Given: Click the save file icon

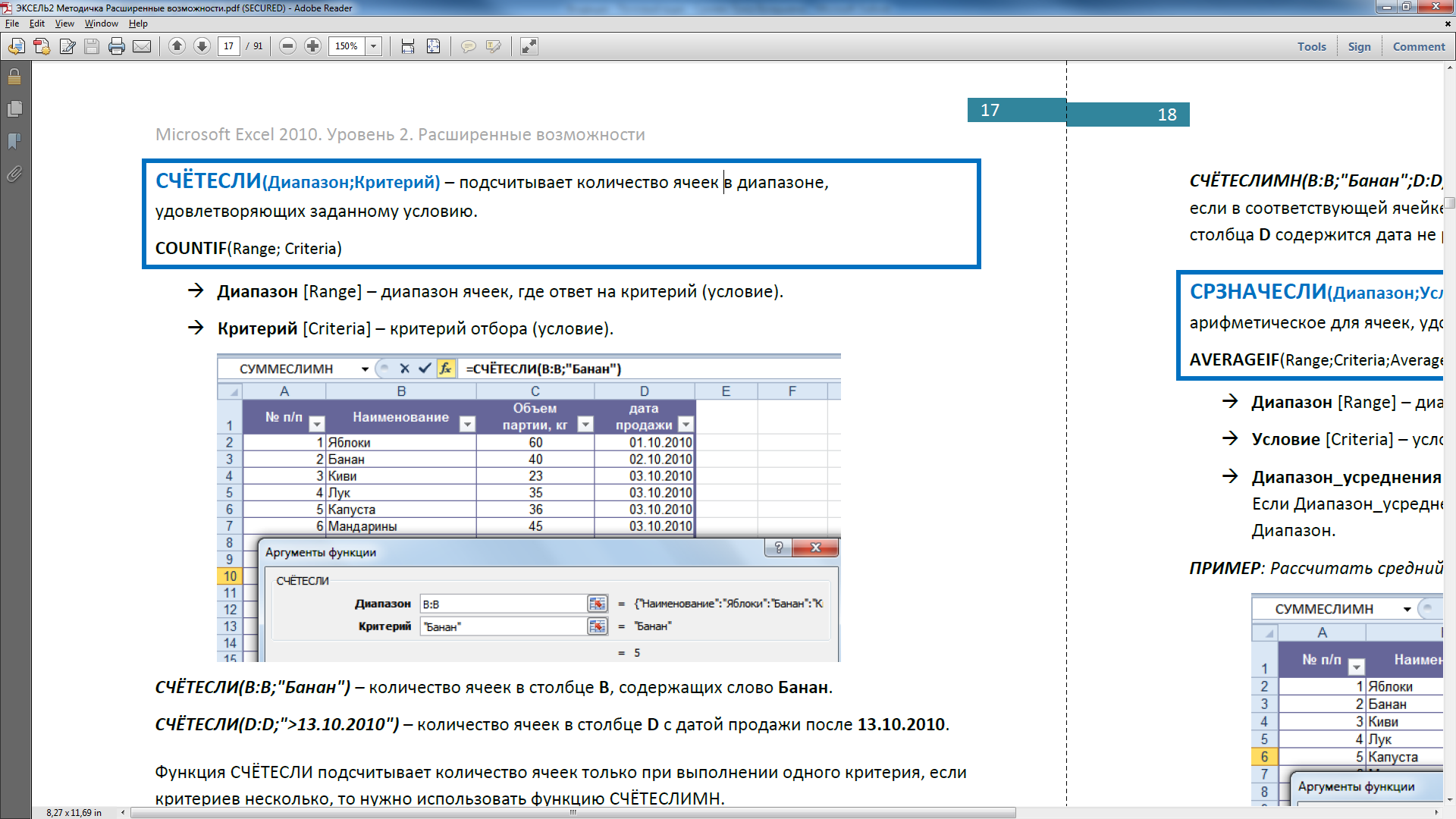Looking at the screenshot, I should (92, 47).
